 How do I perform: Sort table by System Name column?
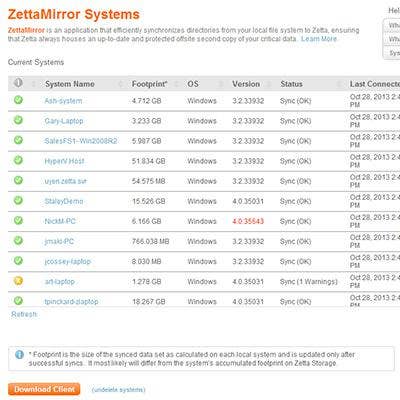(70, 84)
